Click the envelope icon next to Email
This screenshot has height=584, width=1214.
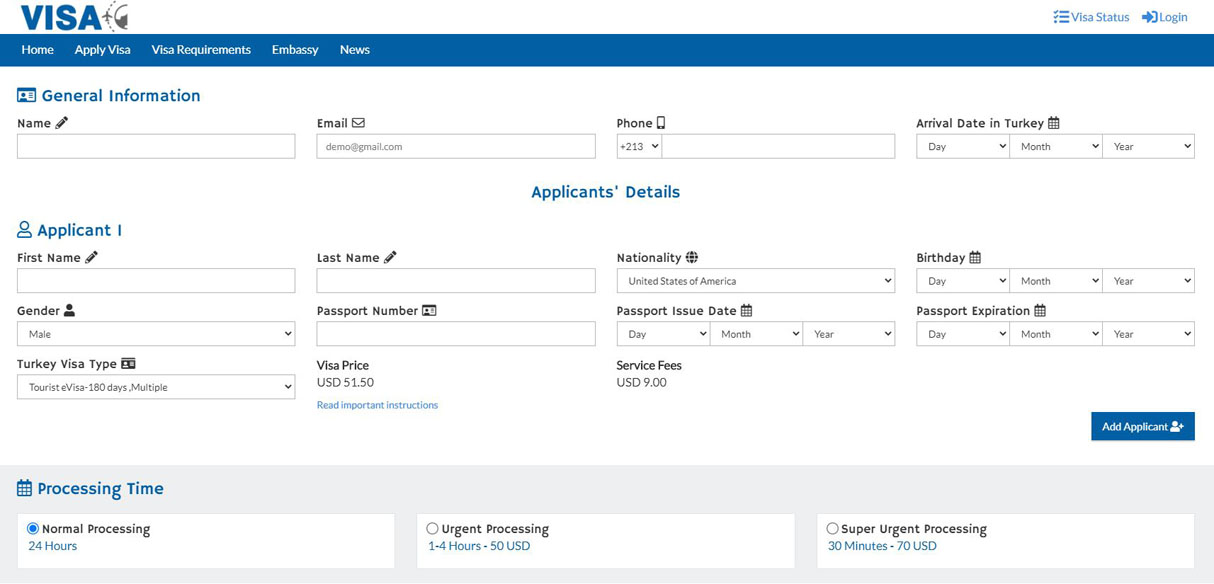click(358, 123)
